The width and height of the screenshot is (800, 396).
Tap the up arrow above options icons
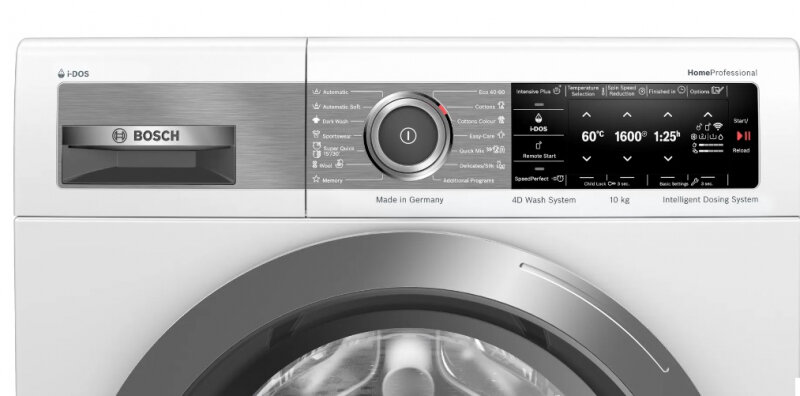pyautogui.click(x=708, y=115)
